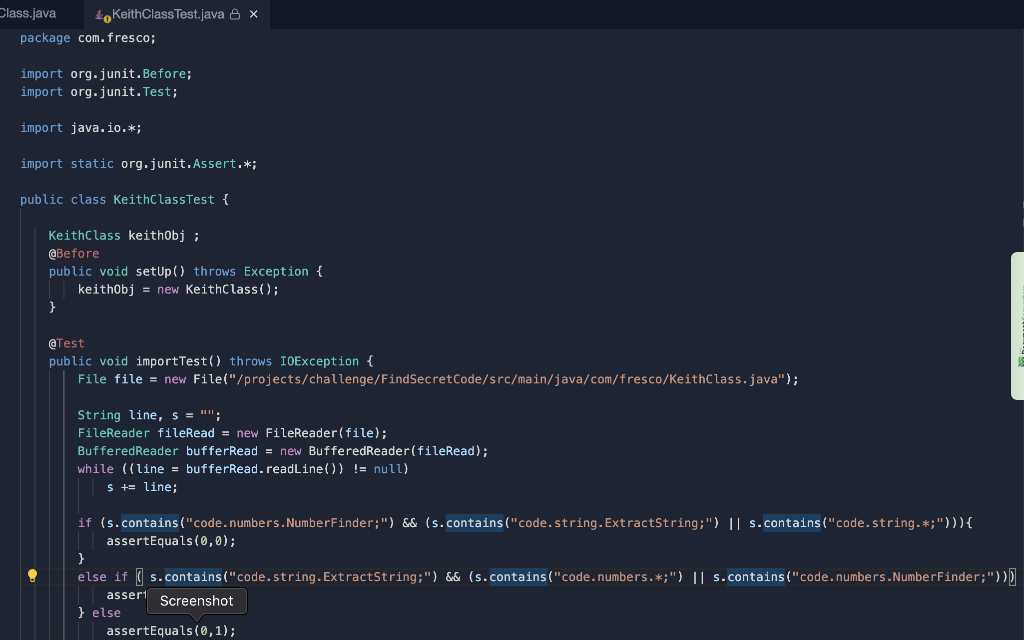This screenshot has width=1024, height=640.
Task: Click 'Assert' in the static import line
Action: click(x=214, y=163)
